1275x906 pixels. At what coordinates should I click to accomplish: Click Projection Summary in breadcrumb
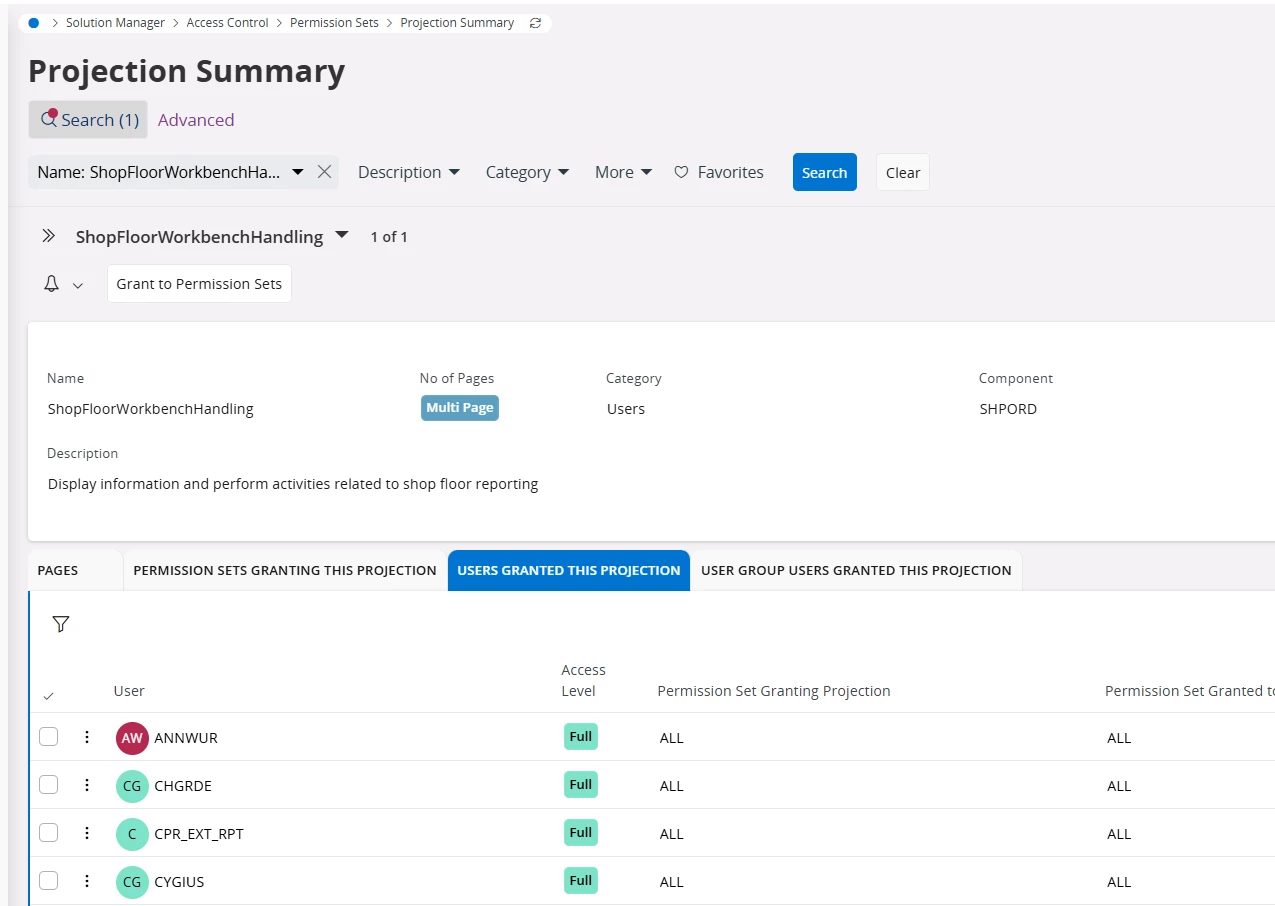coord(457,23)
